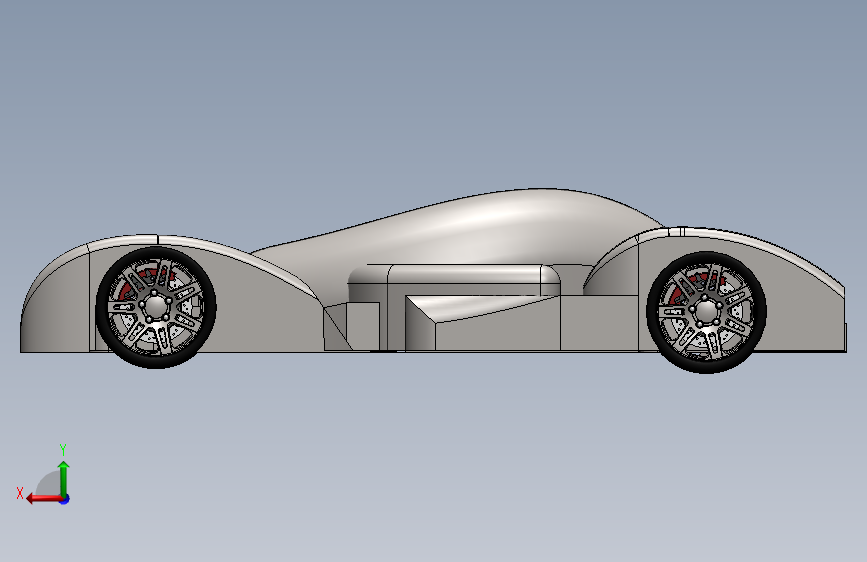Click the front wheel center hub

click(x=155, y=306)
